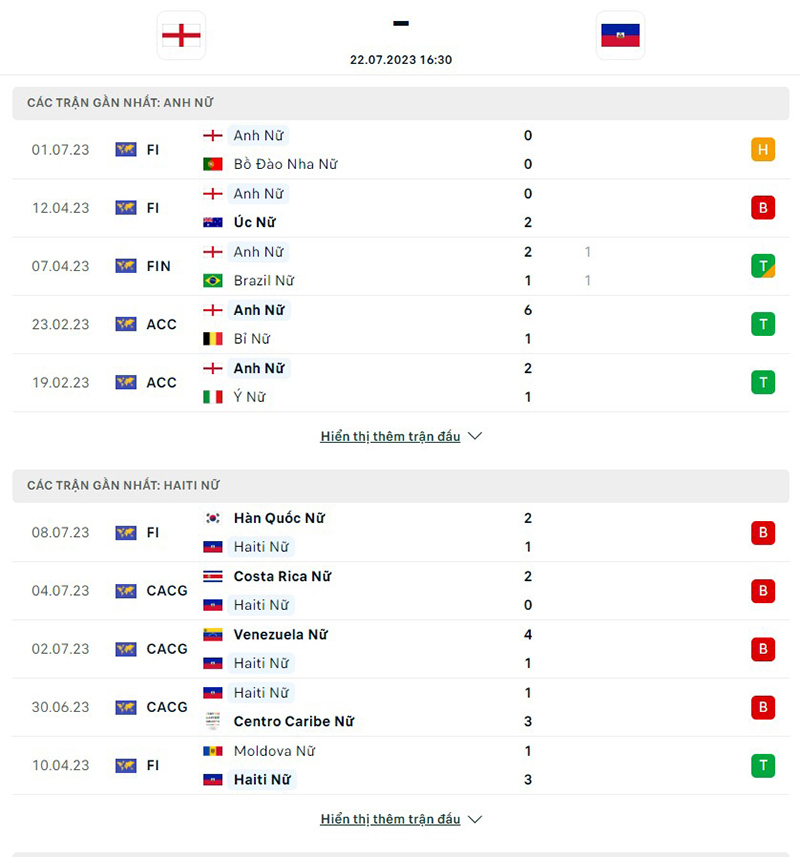
Task: Click the match date 22.07.2023 16:30 at the top
Action: point(400,60)
